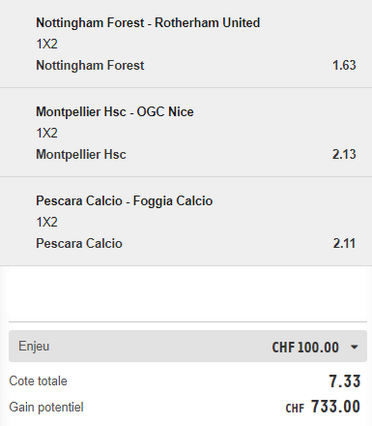This screenshot has width=372, height=426.
Task: Select the Montpellier Hsc - OGC Nice match
Action: coord(115,112)
